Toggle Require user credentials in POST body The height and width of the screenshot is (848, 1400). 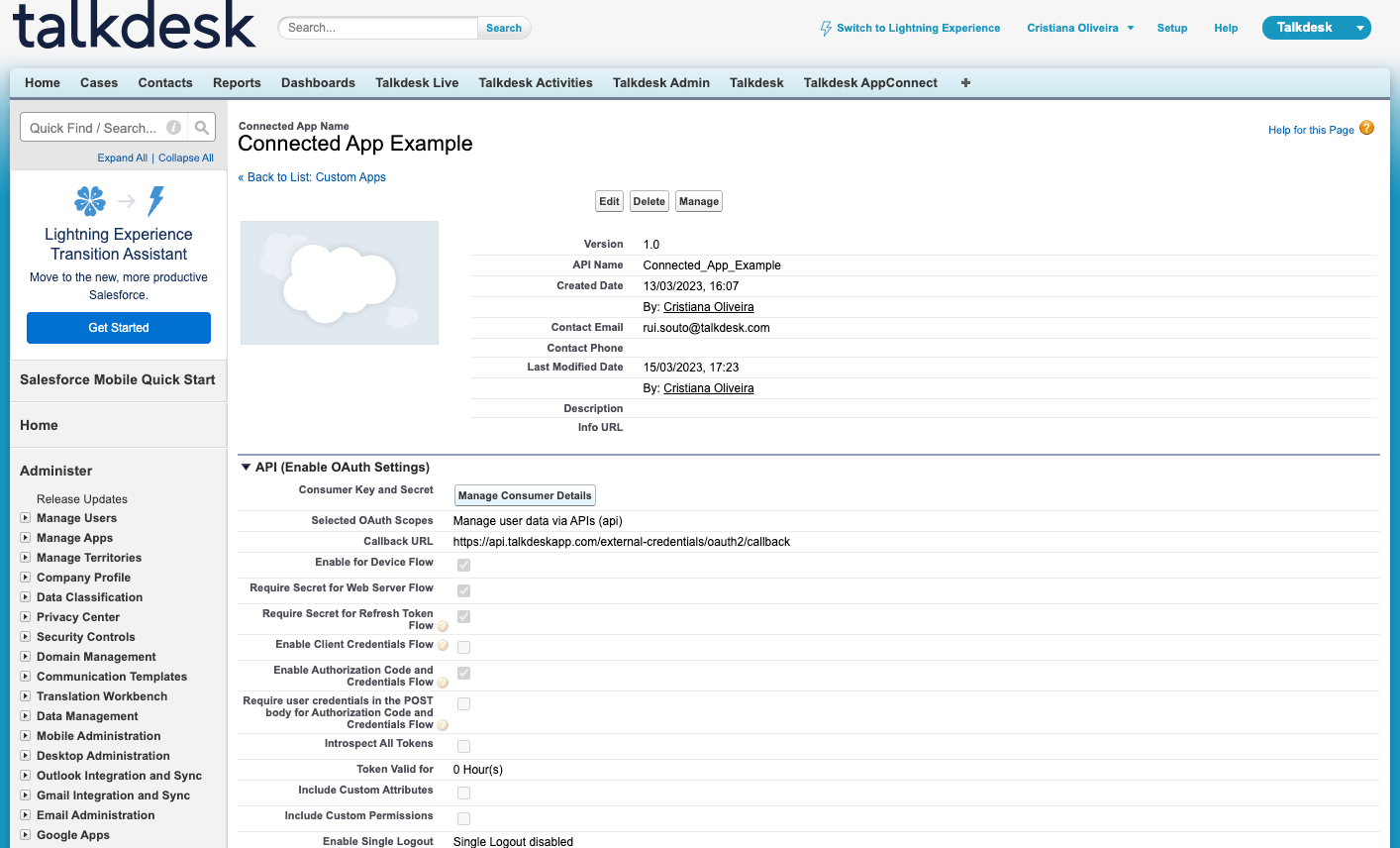pyautogui.click(x=463, y=703)
